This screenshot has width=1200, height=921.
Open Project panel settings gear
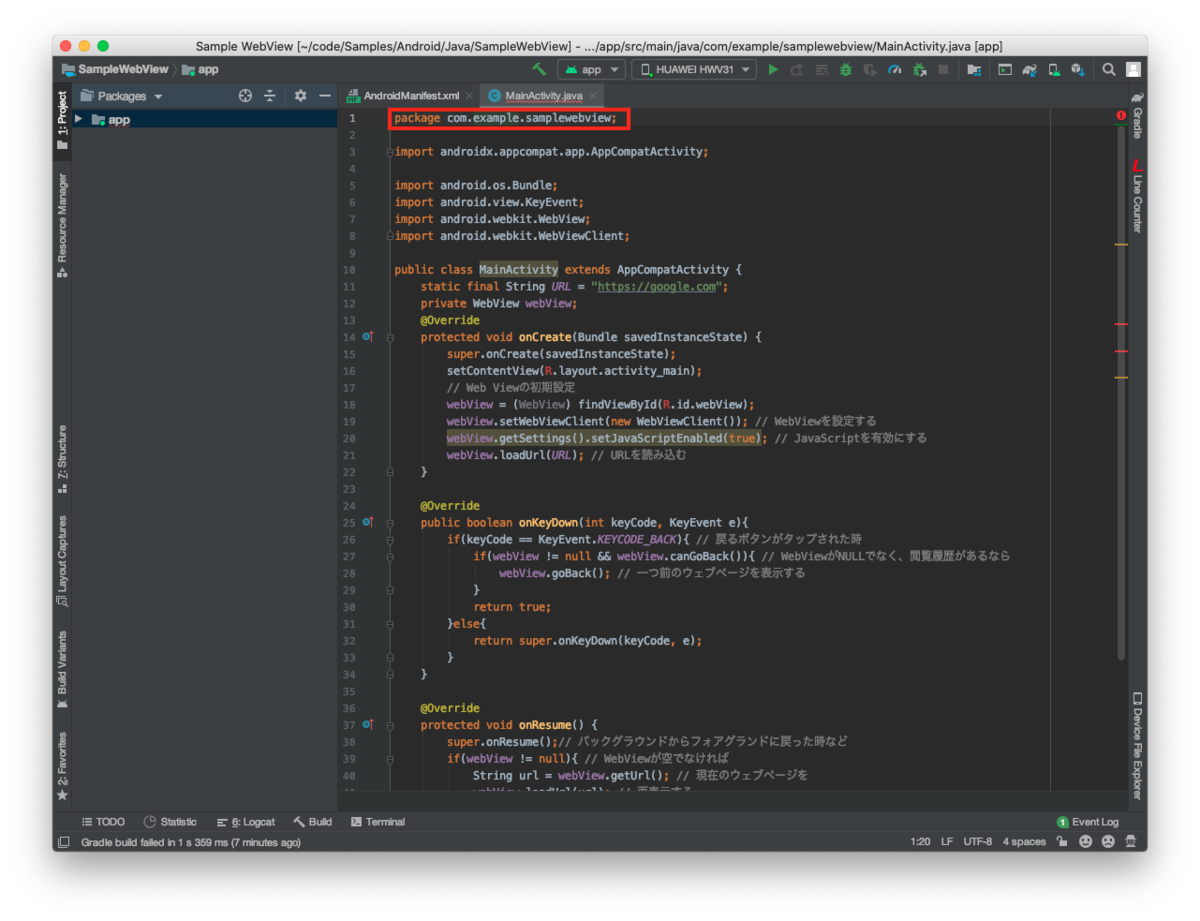click(300, 96)
